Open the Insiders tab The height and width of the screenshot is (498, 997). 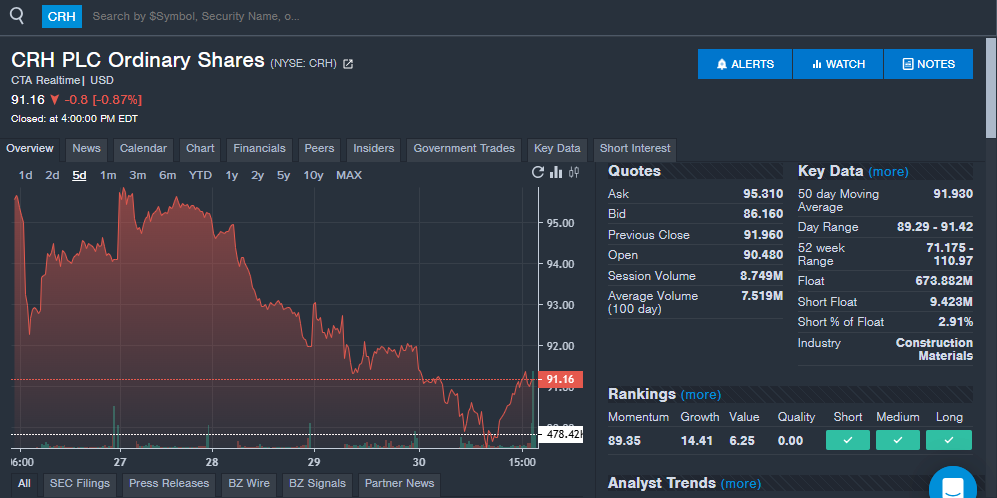pos(374,149)
